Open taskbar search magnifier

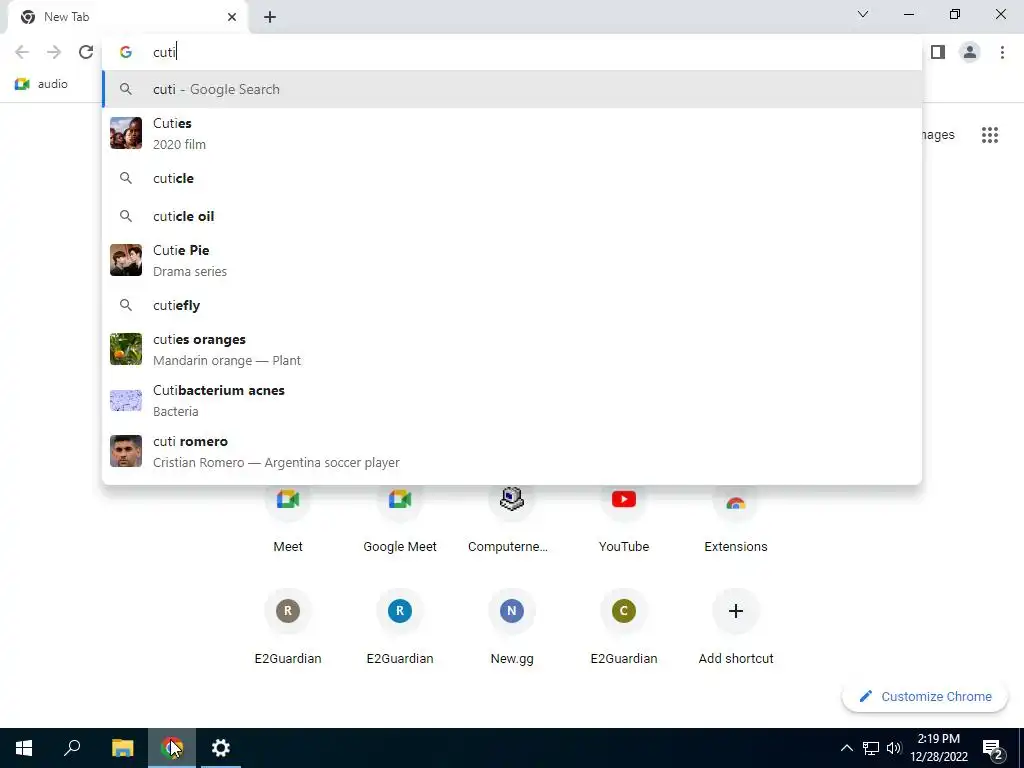tap(72, 748)
